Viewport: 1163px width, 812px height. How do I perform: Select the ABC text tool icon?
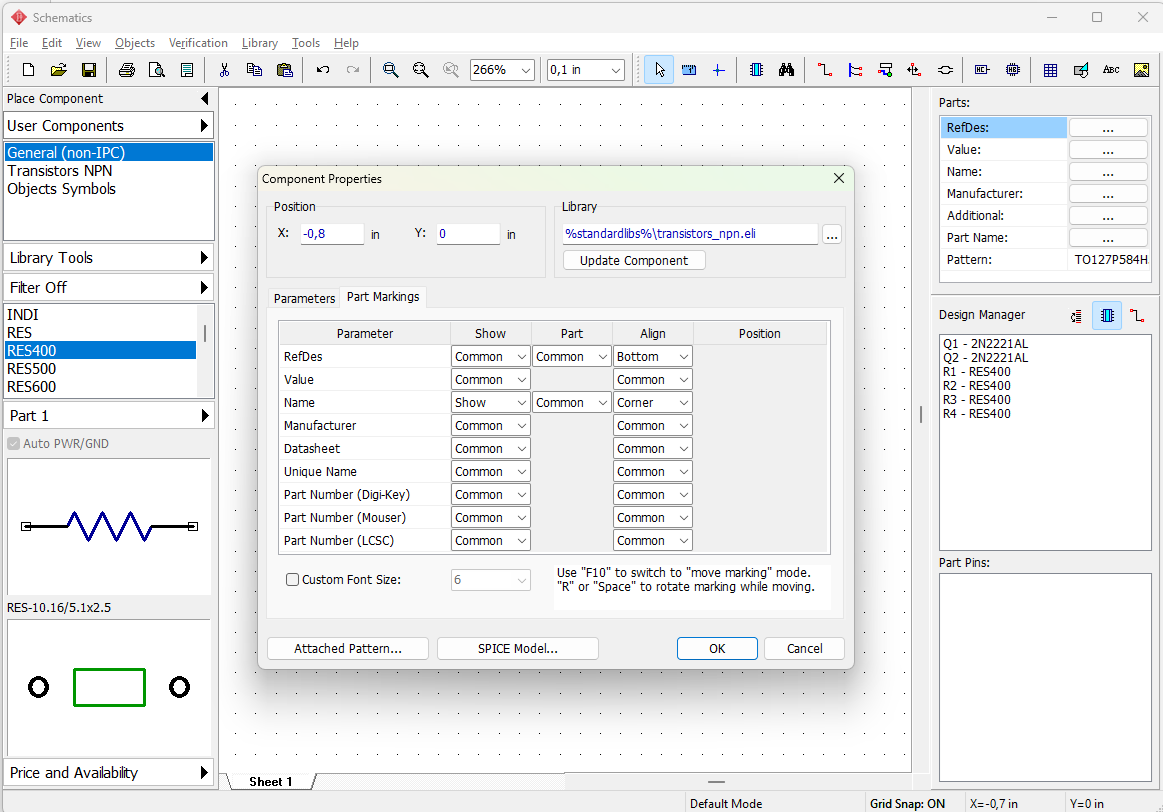tap(1110, 70)
